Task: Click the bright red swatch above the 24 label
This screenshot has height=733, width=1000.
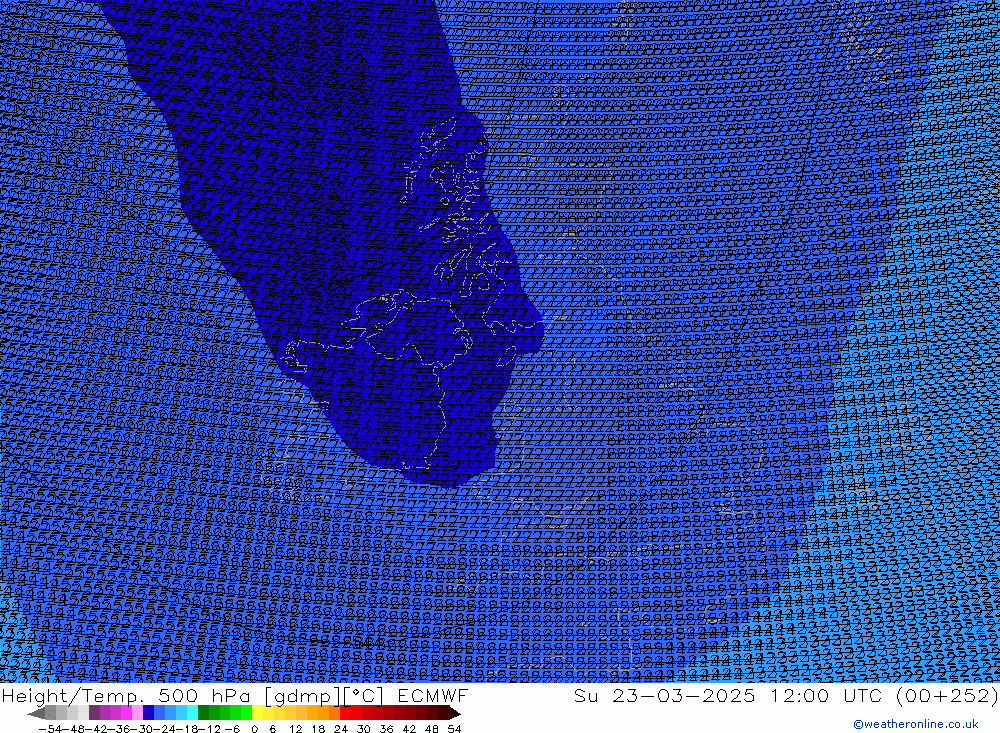Action: [344, 713]
